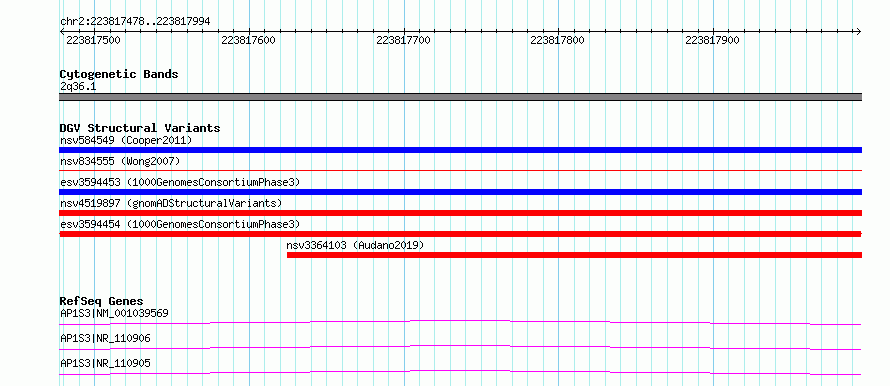This screenshot has height=386, width=890.
Task: Select the red esv3594454 variant bar
Action: point(460,234)
